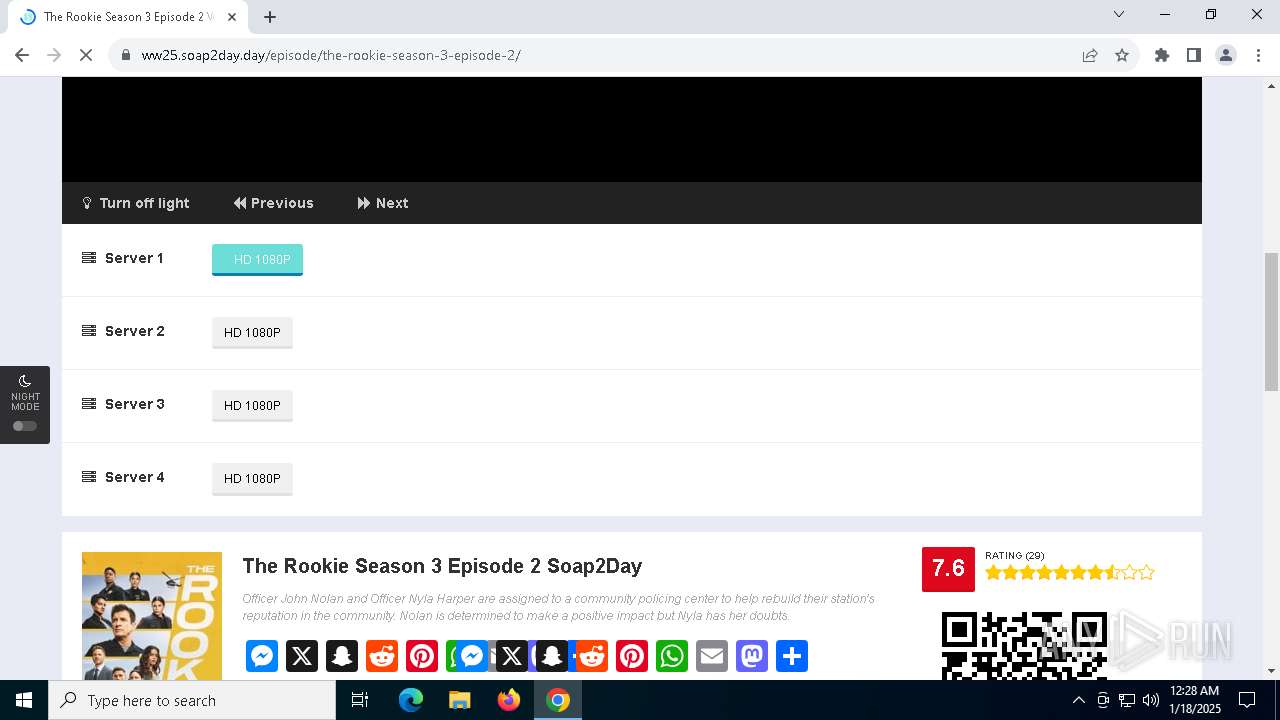Viewport: 1280px width, 720px height.
Task: Click Type here to search box
Action: (x=192, y=700)
